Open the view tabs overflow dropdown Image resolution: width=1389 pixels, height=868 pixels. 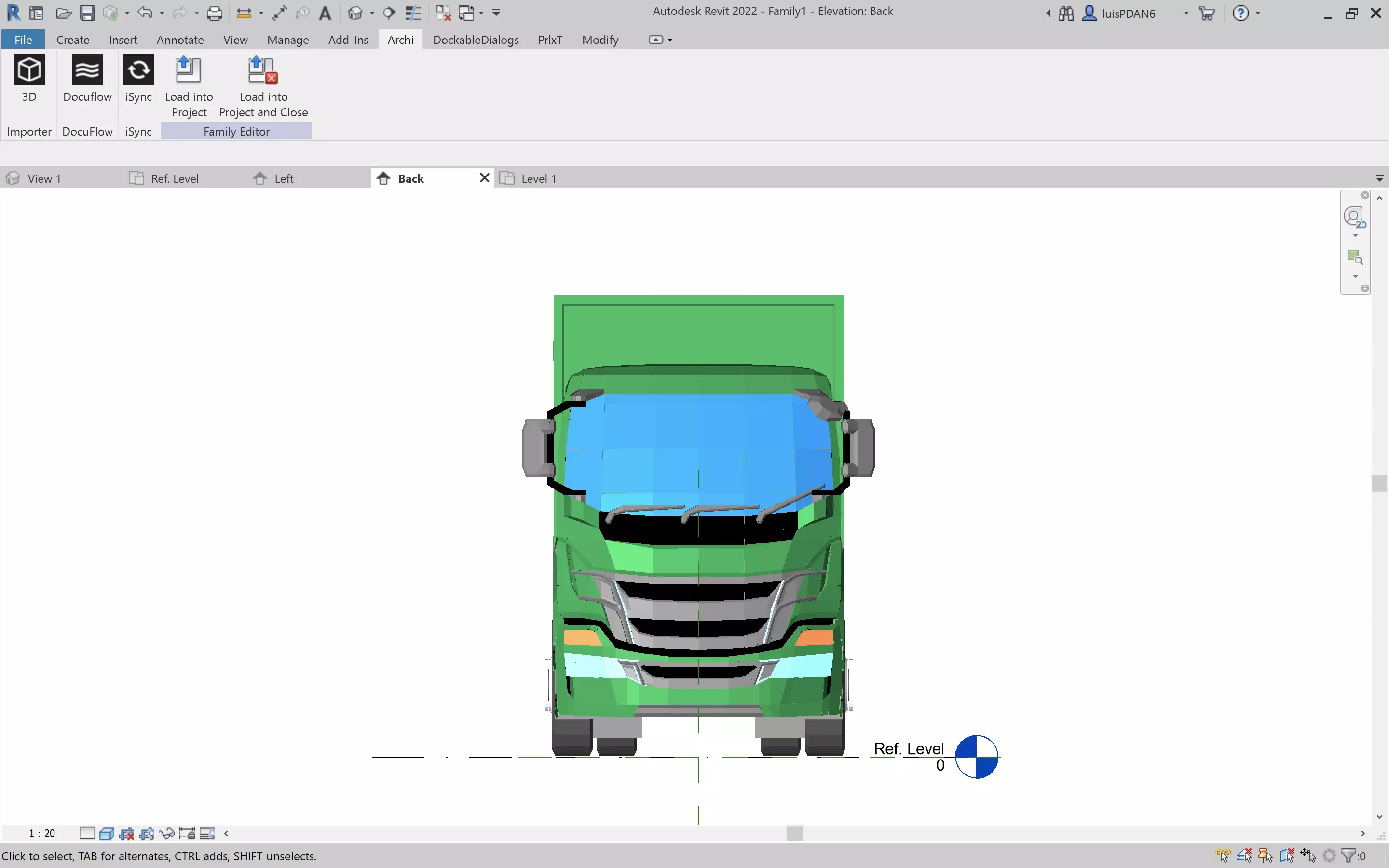click(1380, 178)
